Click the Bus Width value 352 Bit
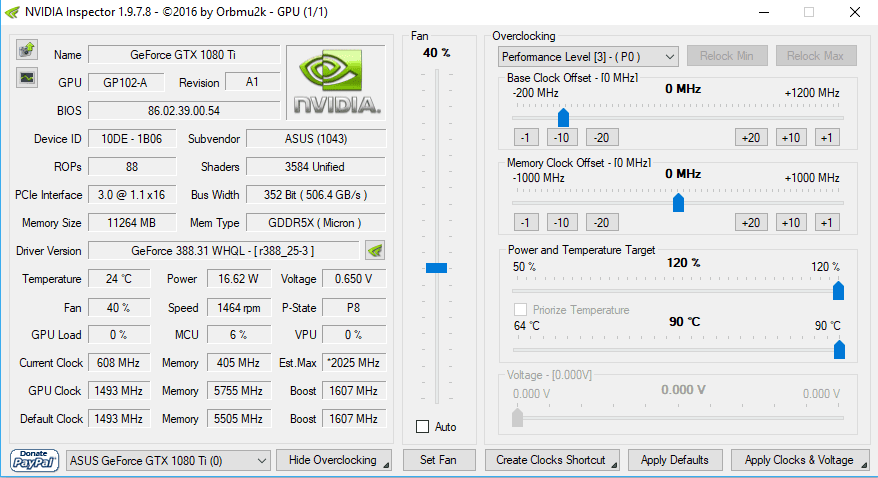The width and height of the screenshot is (878, 478). tap(316, 194)
